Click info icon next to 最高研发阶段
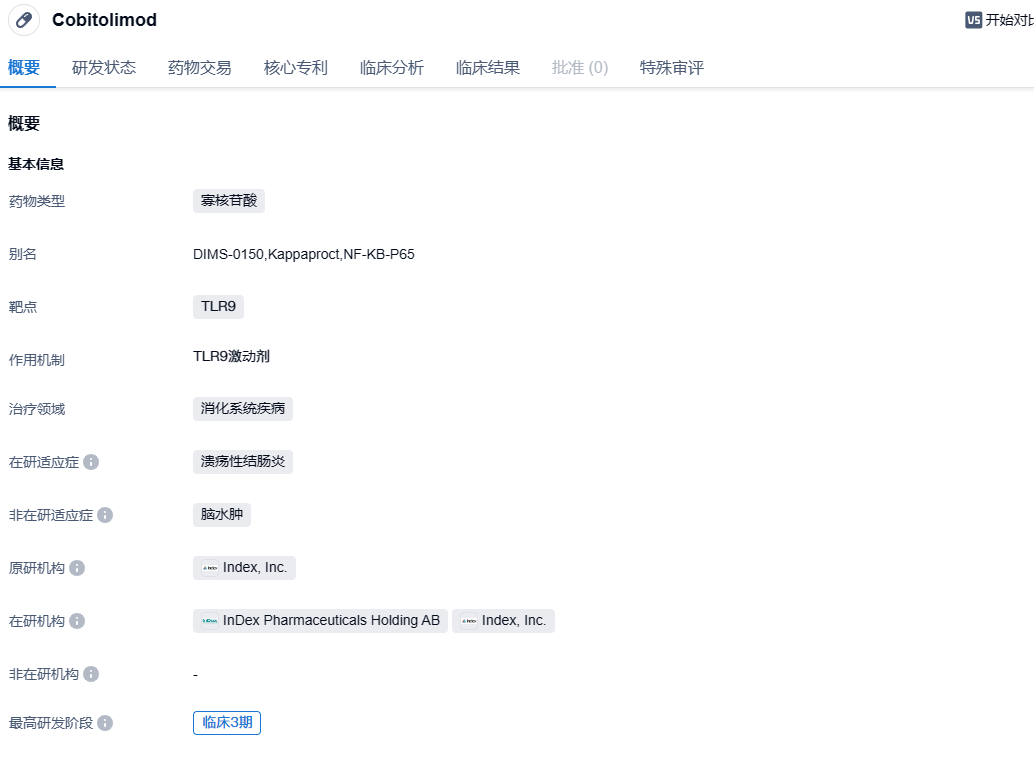The height and width of the screenshot is (757, 1034). coord(105,723)
